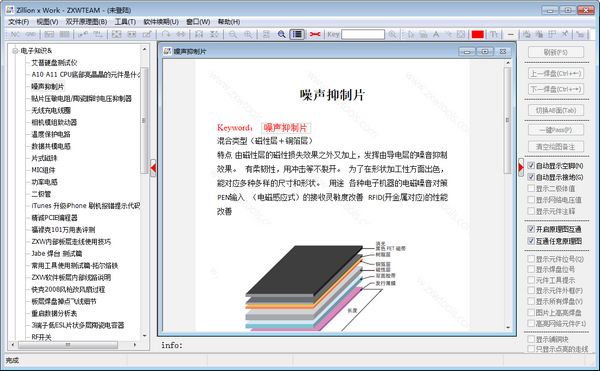This screenshot has width=600, height=371.
Task: Click the Tt font tool icon
Action: [x=494, y=34]
